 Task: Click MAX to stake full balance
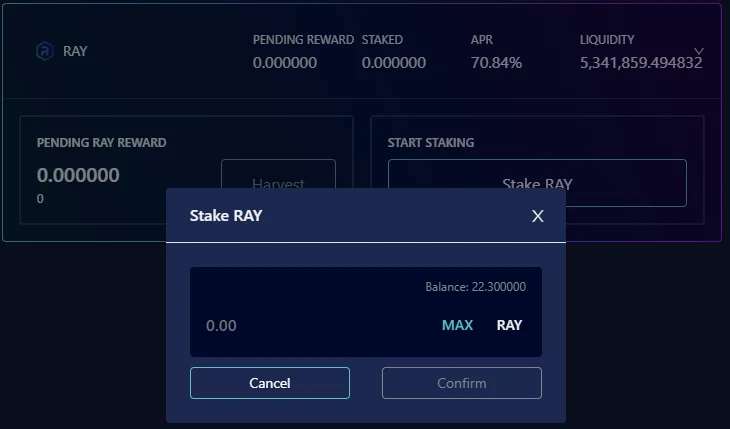(457, 325)
